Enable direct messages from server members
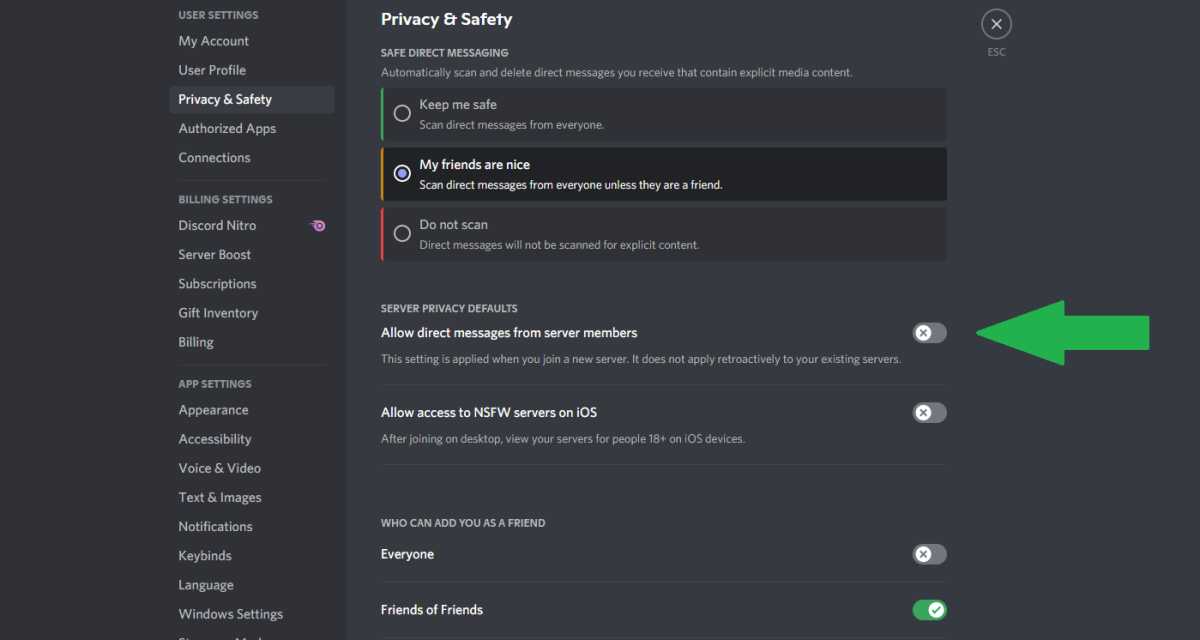The height and width of the screenshot is (640, 1200). [928, 332]
